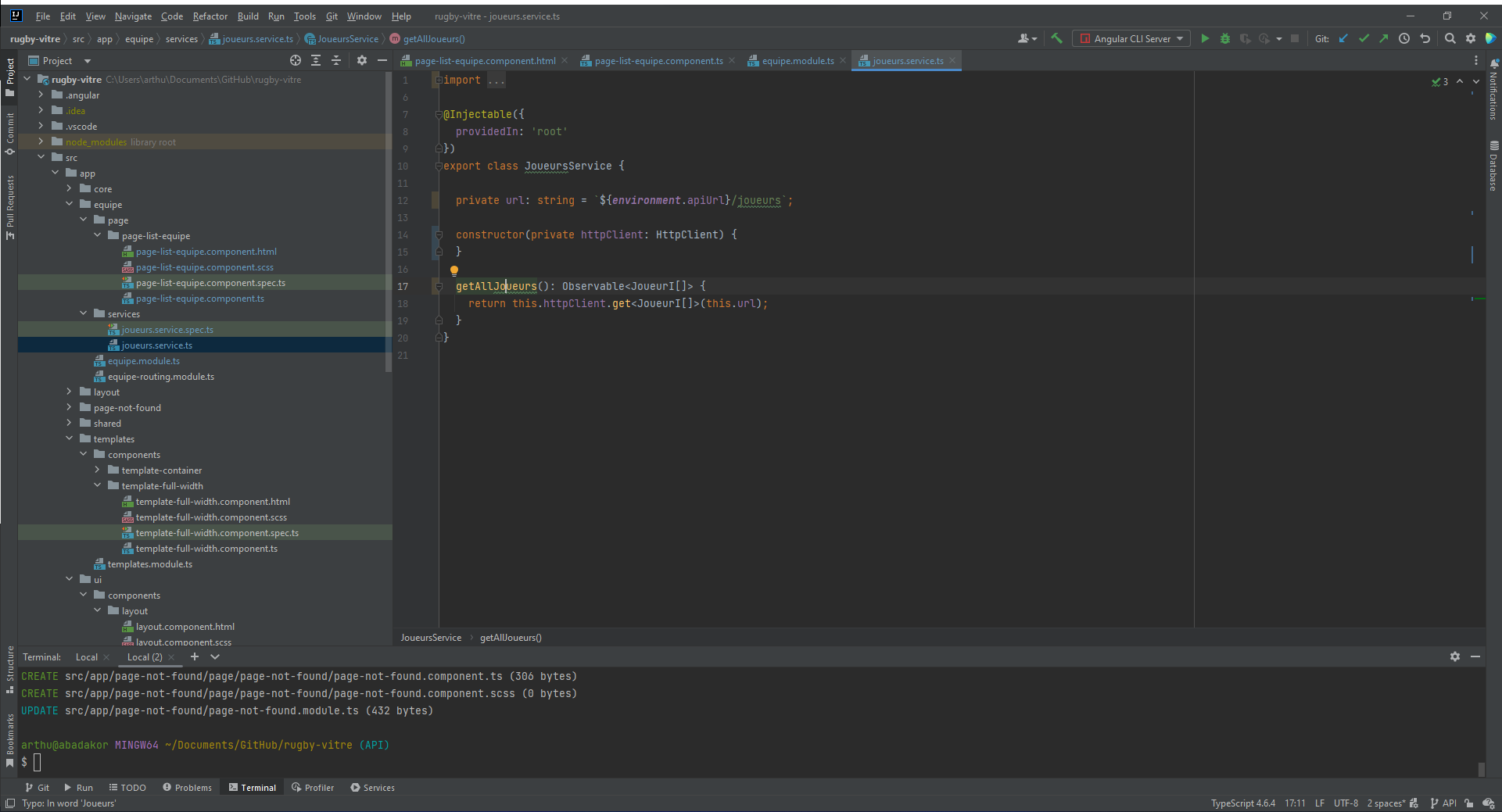Open the Profiler tool window
Screen dimensions: 1502x812
[313, 788]
